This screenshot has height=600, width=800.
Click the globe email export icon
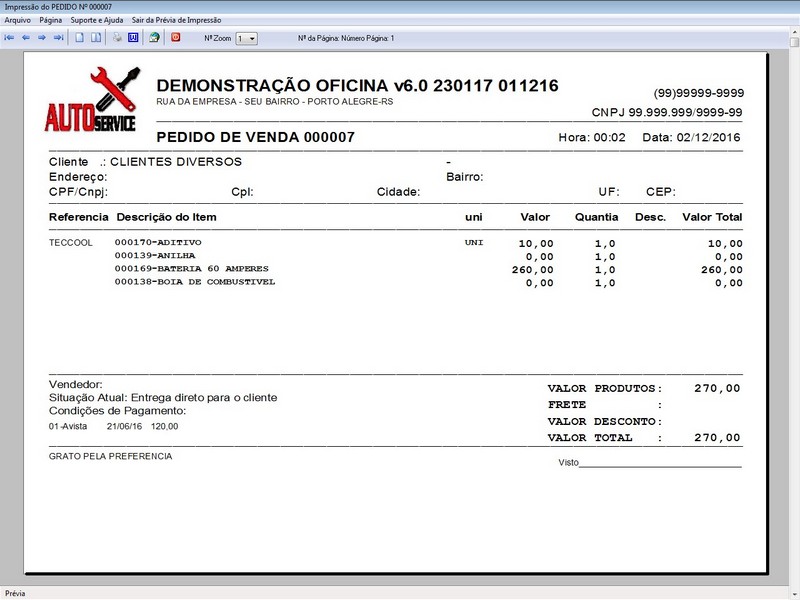pyautogui.click(x=154, y=38)
